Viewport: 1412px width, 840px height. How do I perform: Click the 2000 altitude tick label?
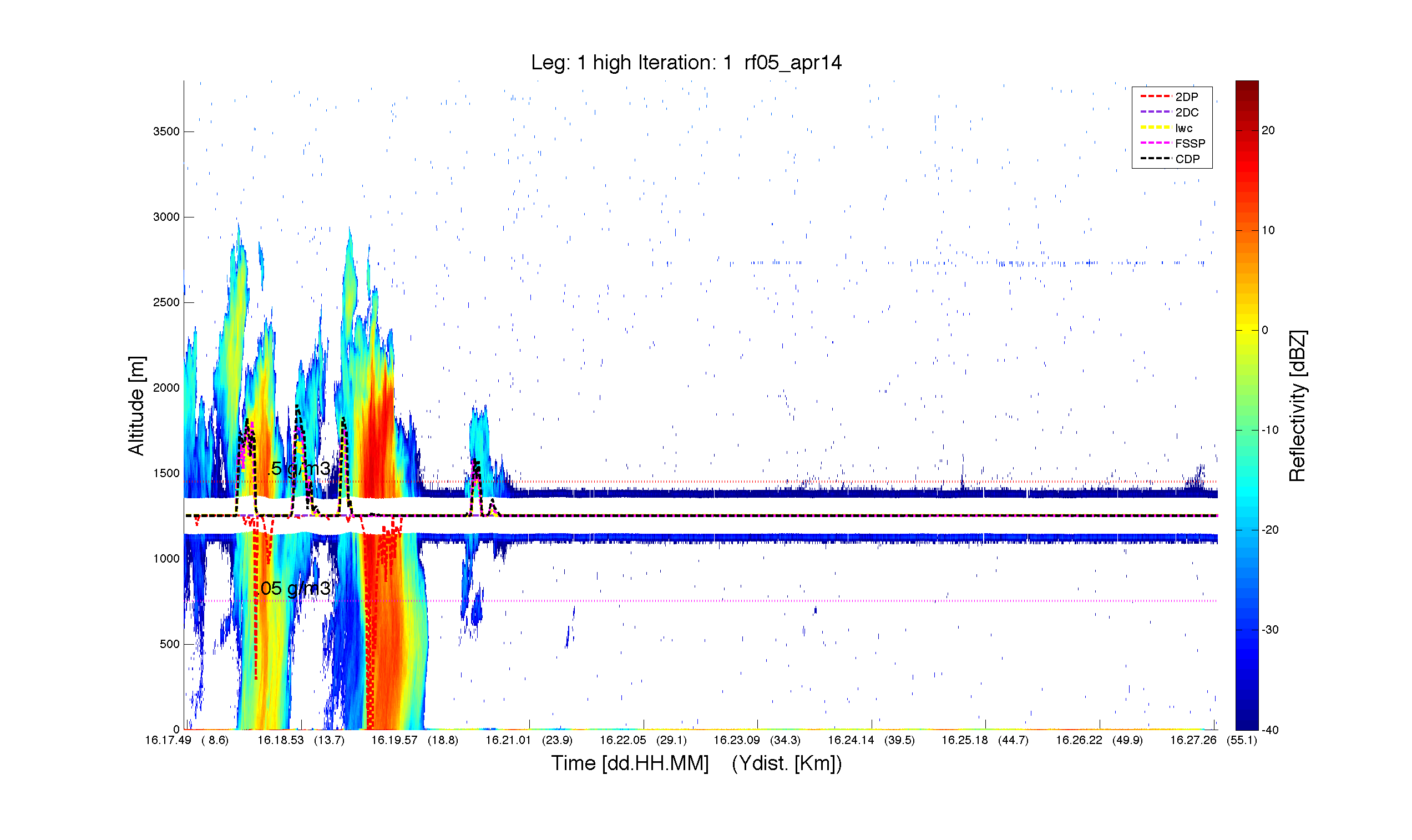[x=166, y=388]
